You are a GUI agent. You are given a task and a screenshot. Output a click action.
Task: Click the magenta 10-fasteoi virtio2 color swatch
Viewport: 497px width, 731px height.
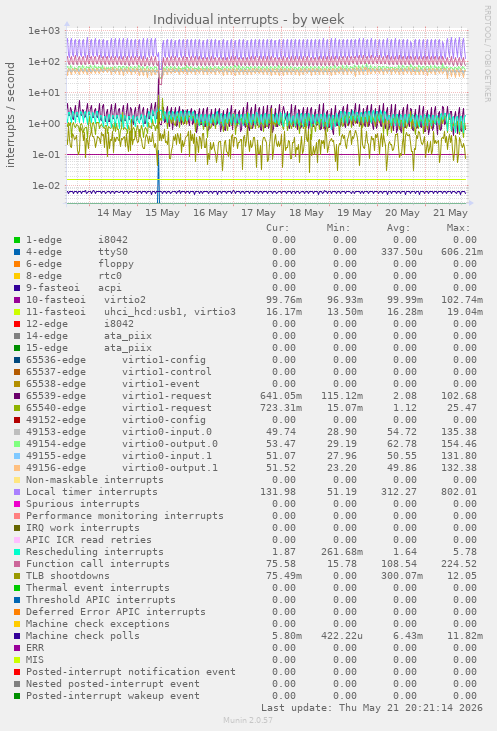pyautogui.click(x=17, y=300)
